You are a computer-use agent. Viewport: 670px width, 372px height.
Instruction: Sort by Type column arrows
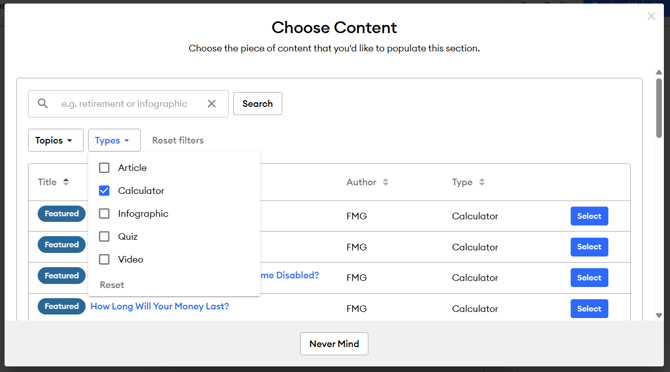coord(482,182)
